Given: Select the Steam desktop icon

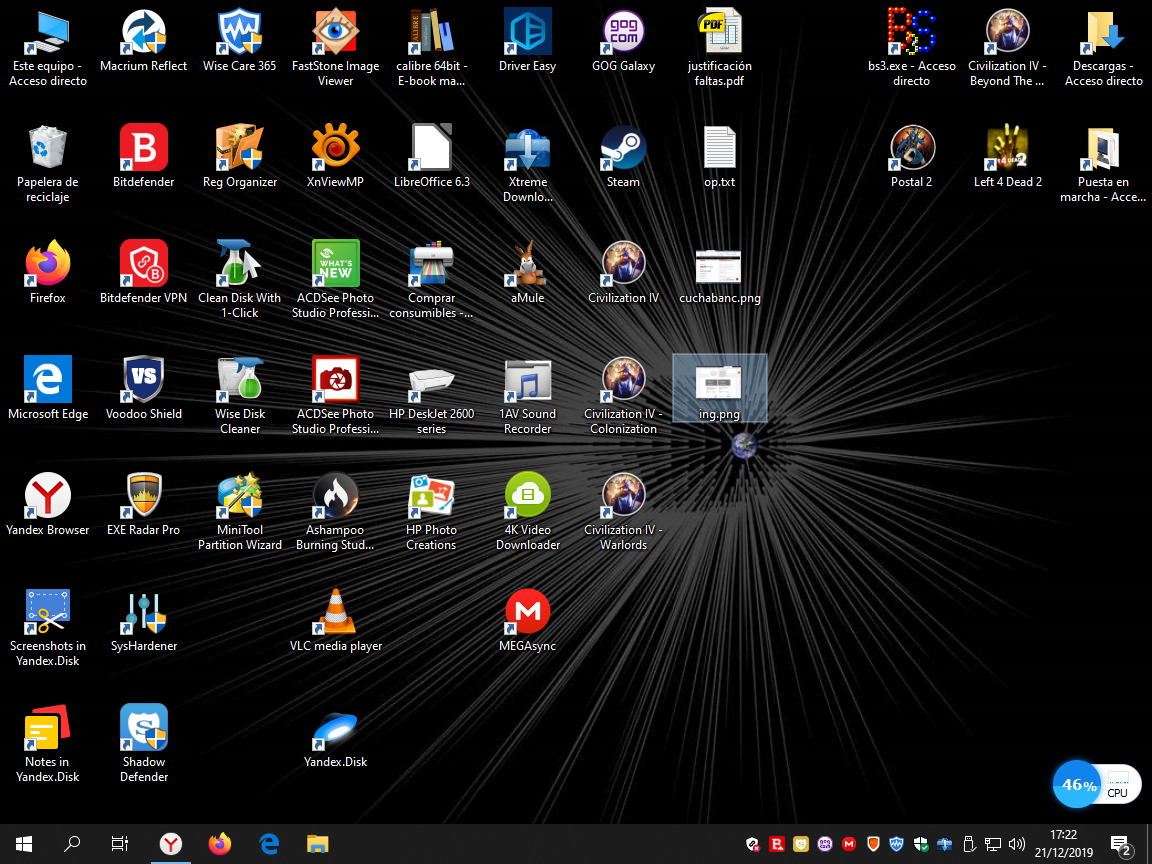Looking at the screenshot, I should pos(623,149).
